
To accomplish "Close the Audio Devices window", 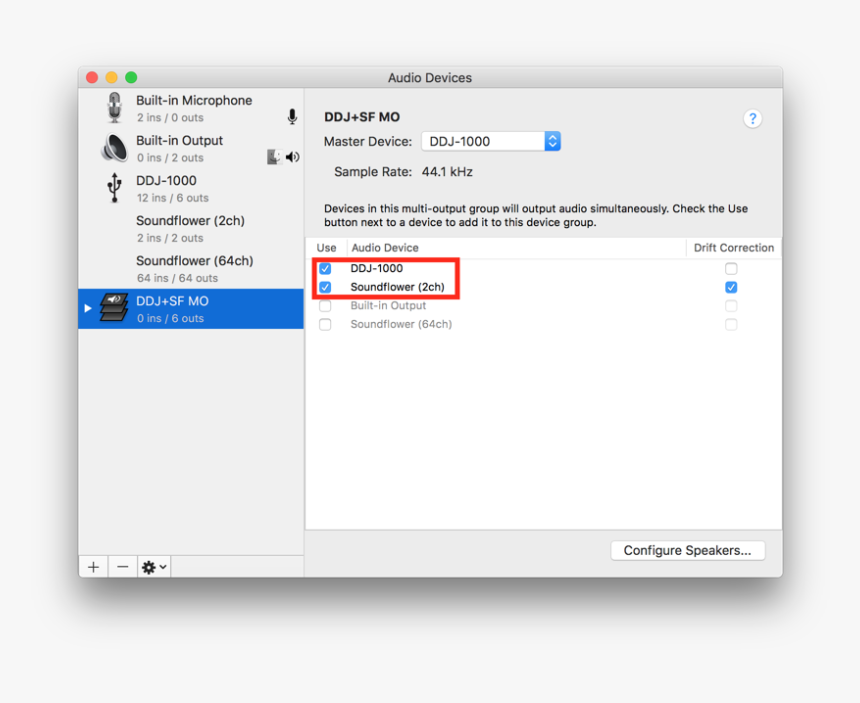I will coord(92,77).
